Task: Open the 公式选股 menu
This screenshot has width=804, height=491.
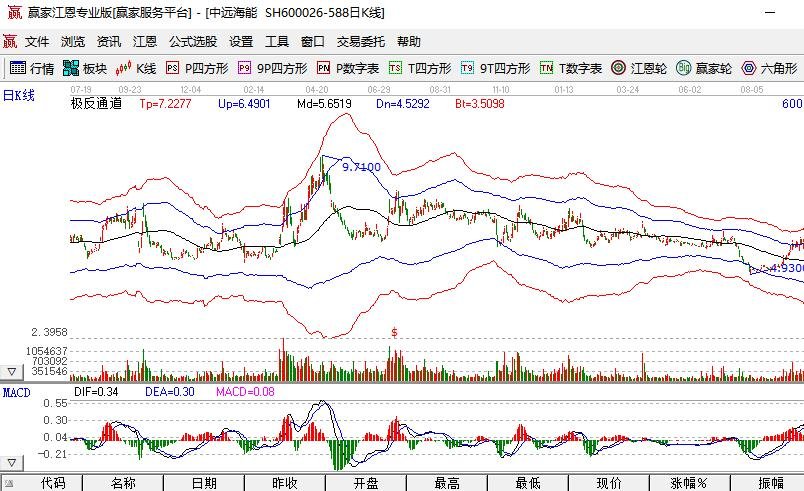Action: click(x=193, y=41)
